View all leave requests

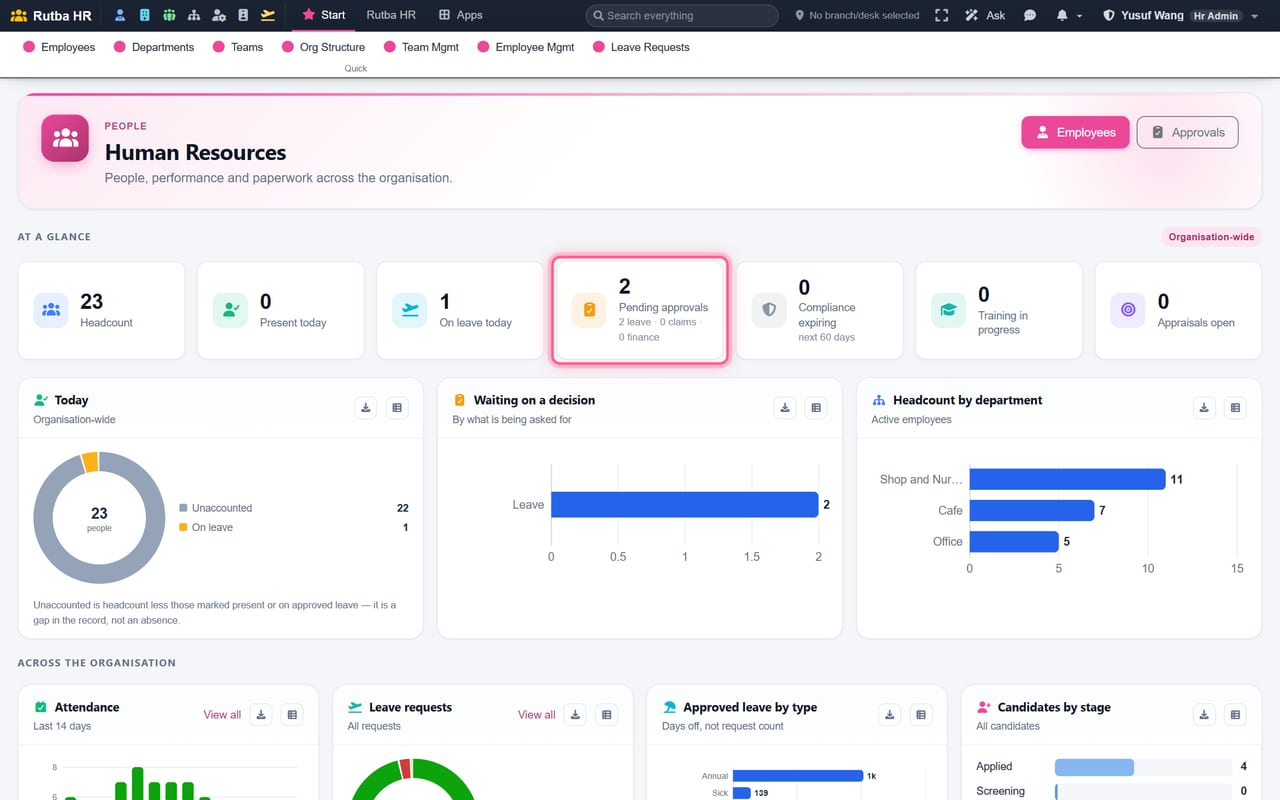point(536,715)
